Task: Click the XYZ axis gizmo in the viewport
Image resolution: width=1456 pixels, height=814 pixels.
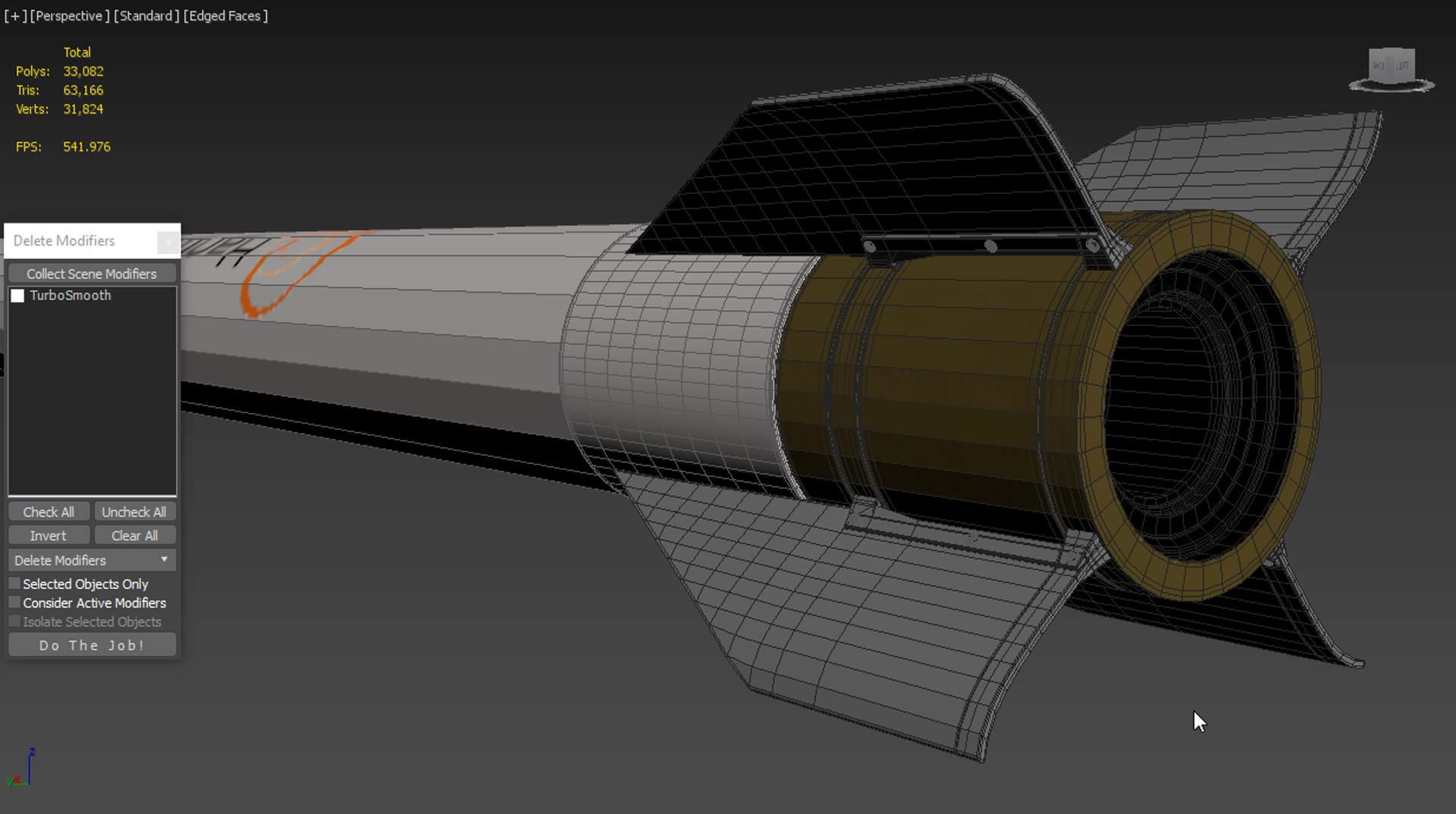Action: (x=21, y=768)
